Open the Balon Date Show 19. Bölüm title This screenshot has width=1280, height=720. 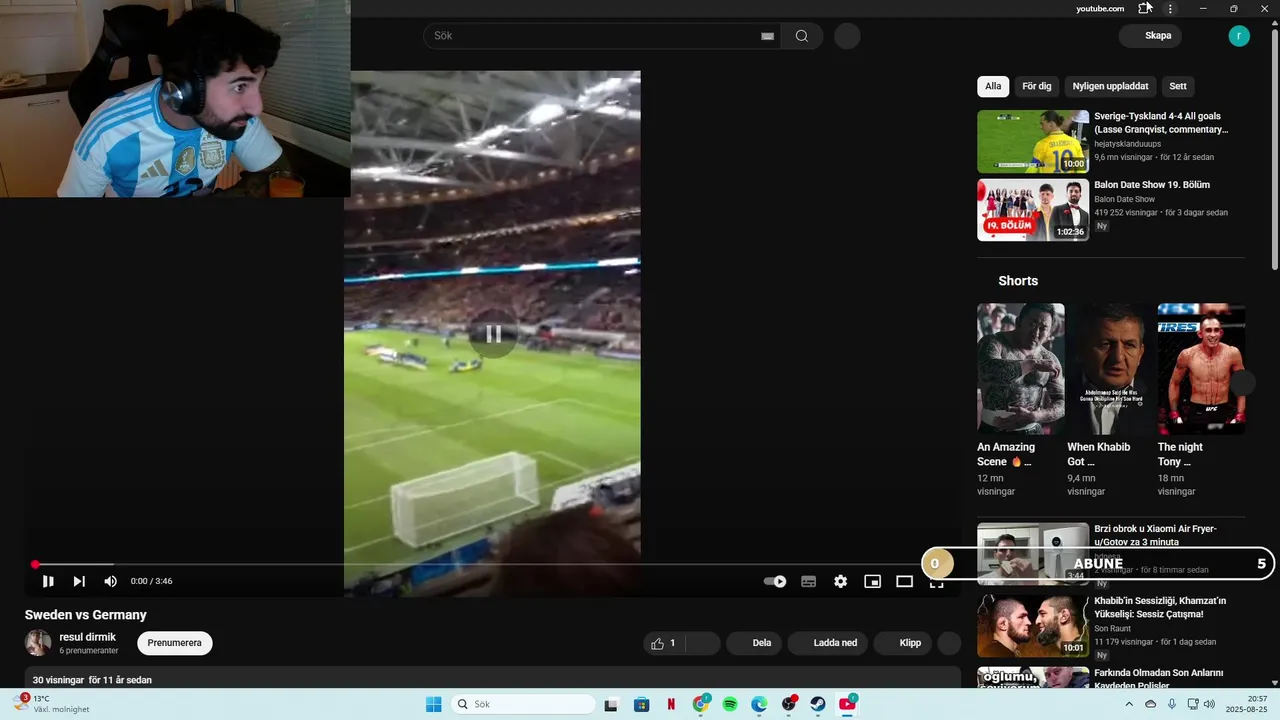1152,185
